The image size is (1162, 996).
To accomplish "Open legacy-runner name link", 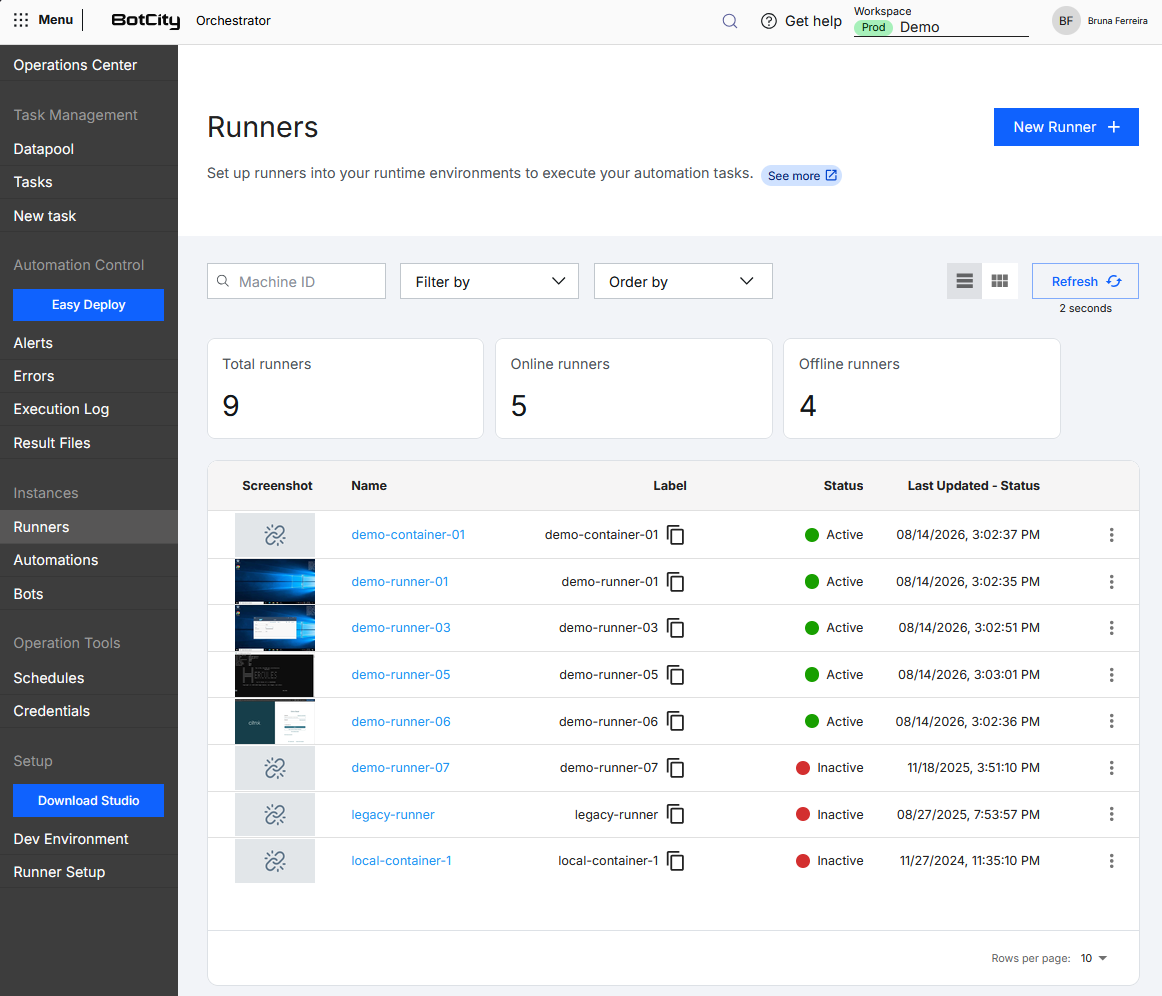I will point(393,814).
